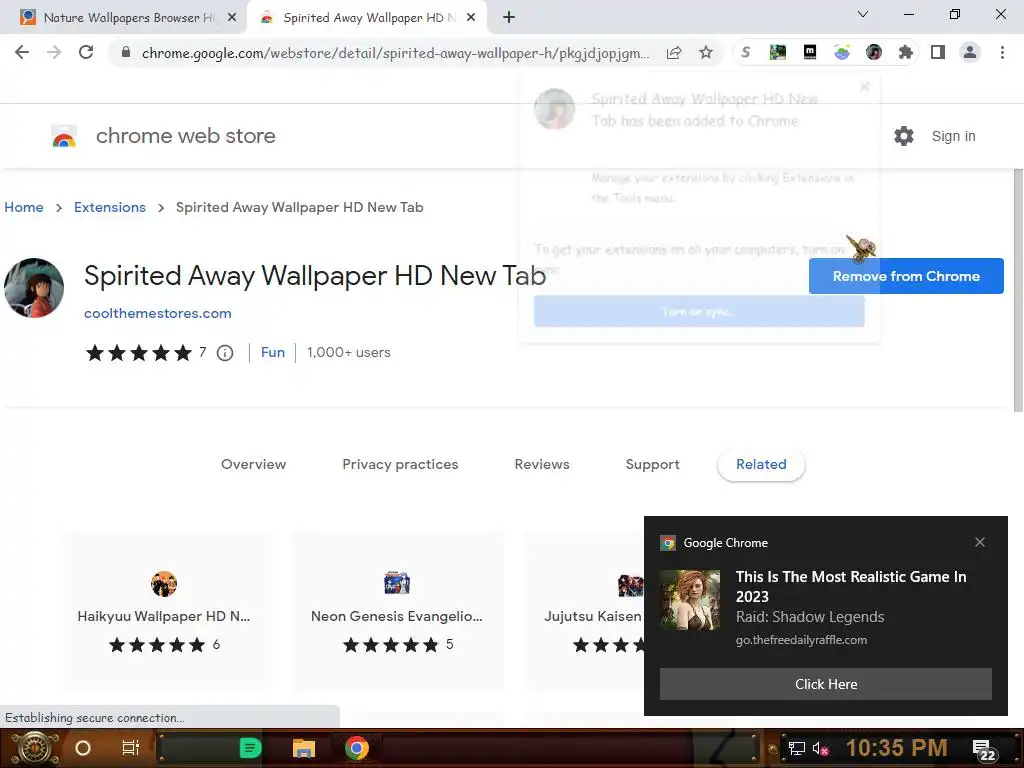View site security lock information
Viewport: 1024px width, 768px height.
point(126,52)
